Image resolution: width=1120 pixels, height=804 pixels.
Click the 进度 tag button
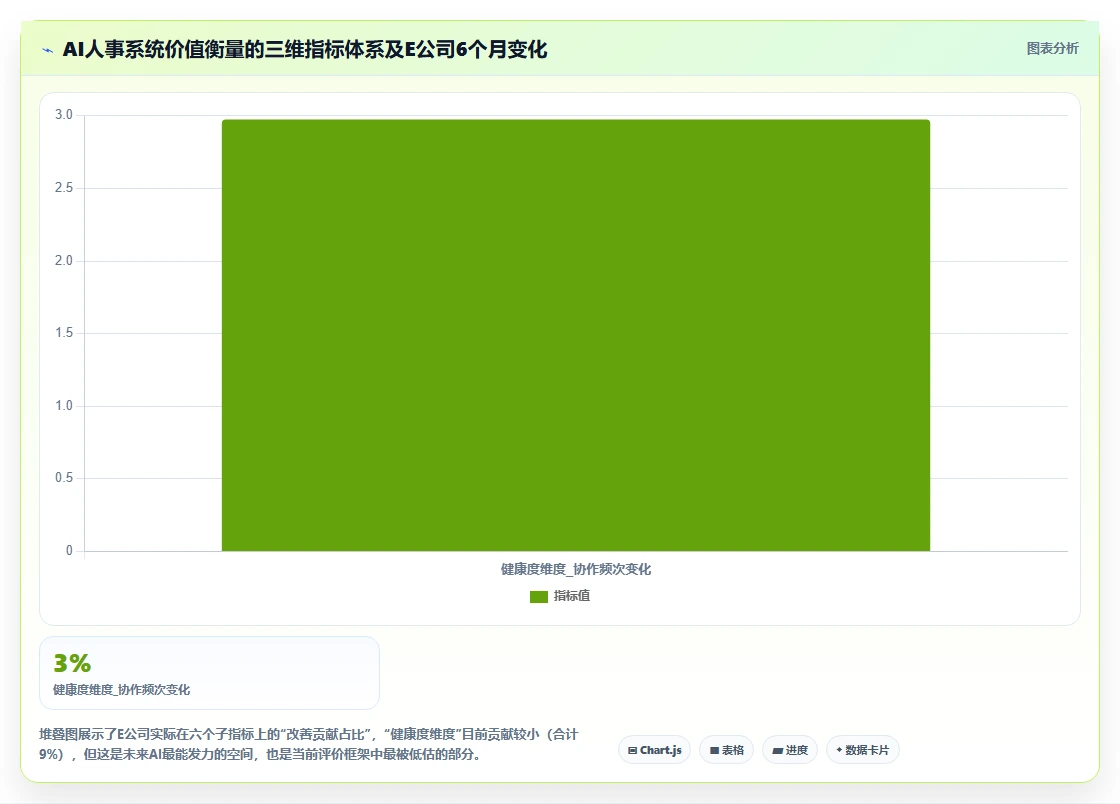coord(790,750)
